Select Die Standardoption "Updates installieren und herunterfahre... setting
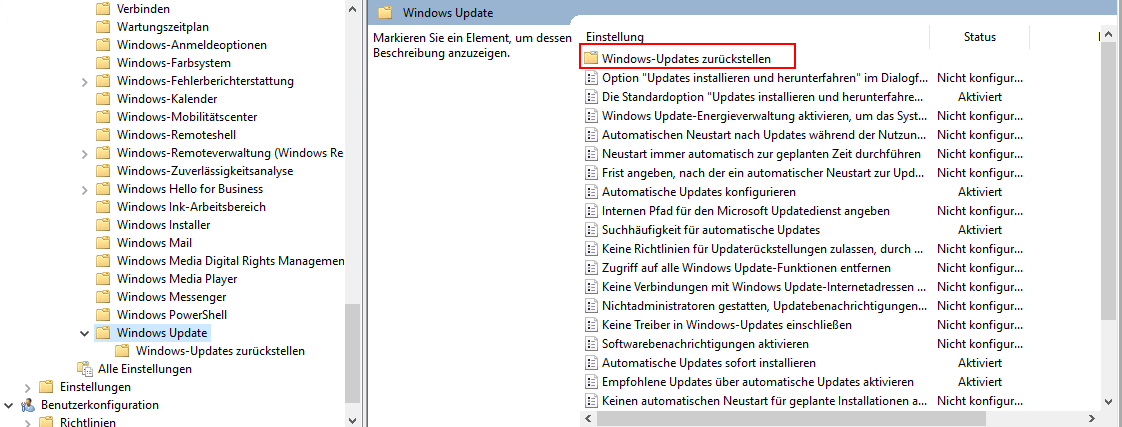This screenshot has width=1122, height=427. (763, 97)
